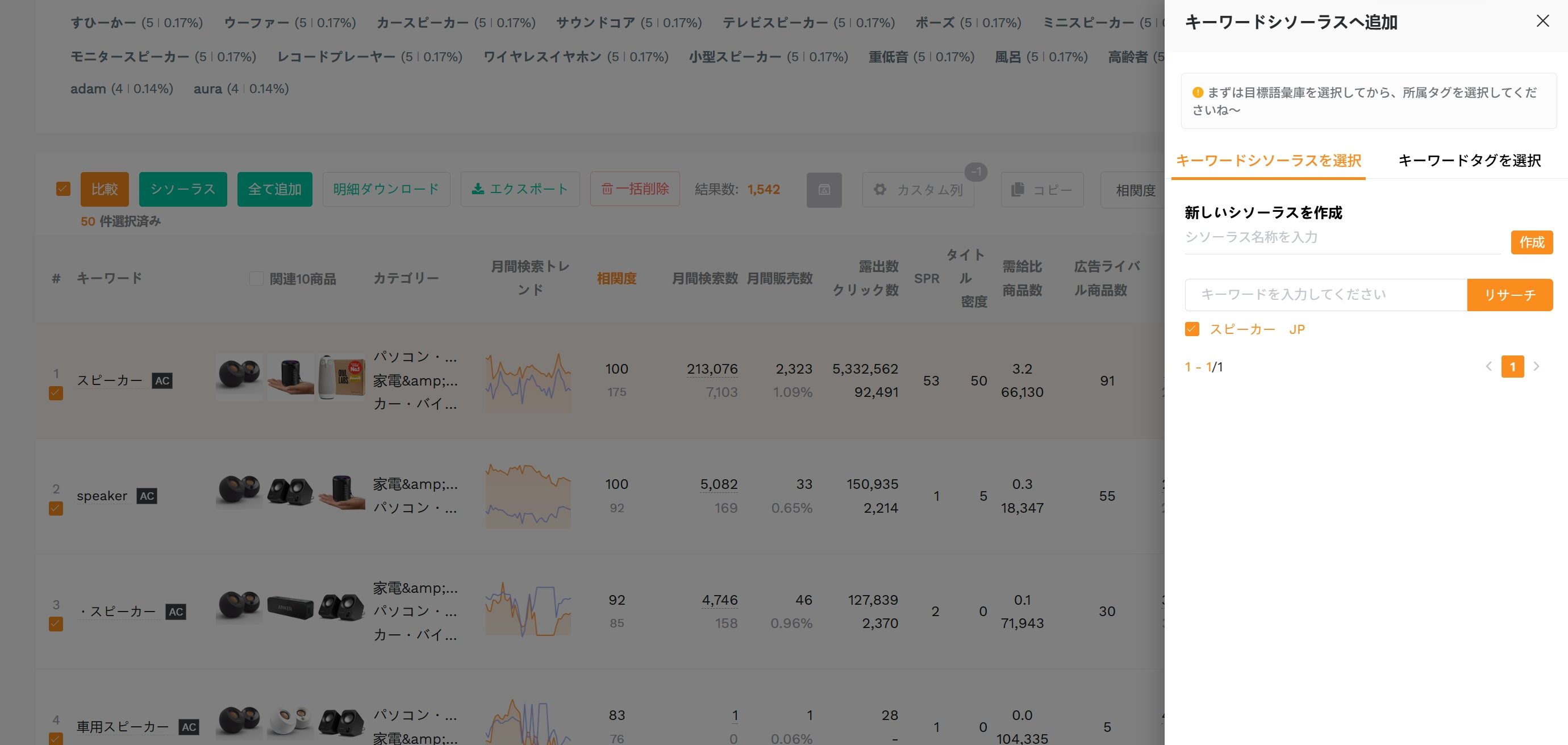Click the 月間検索数 value 213,076

pos(711,369)
